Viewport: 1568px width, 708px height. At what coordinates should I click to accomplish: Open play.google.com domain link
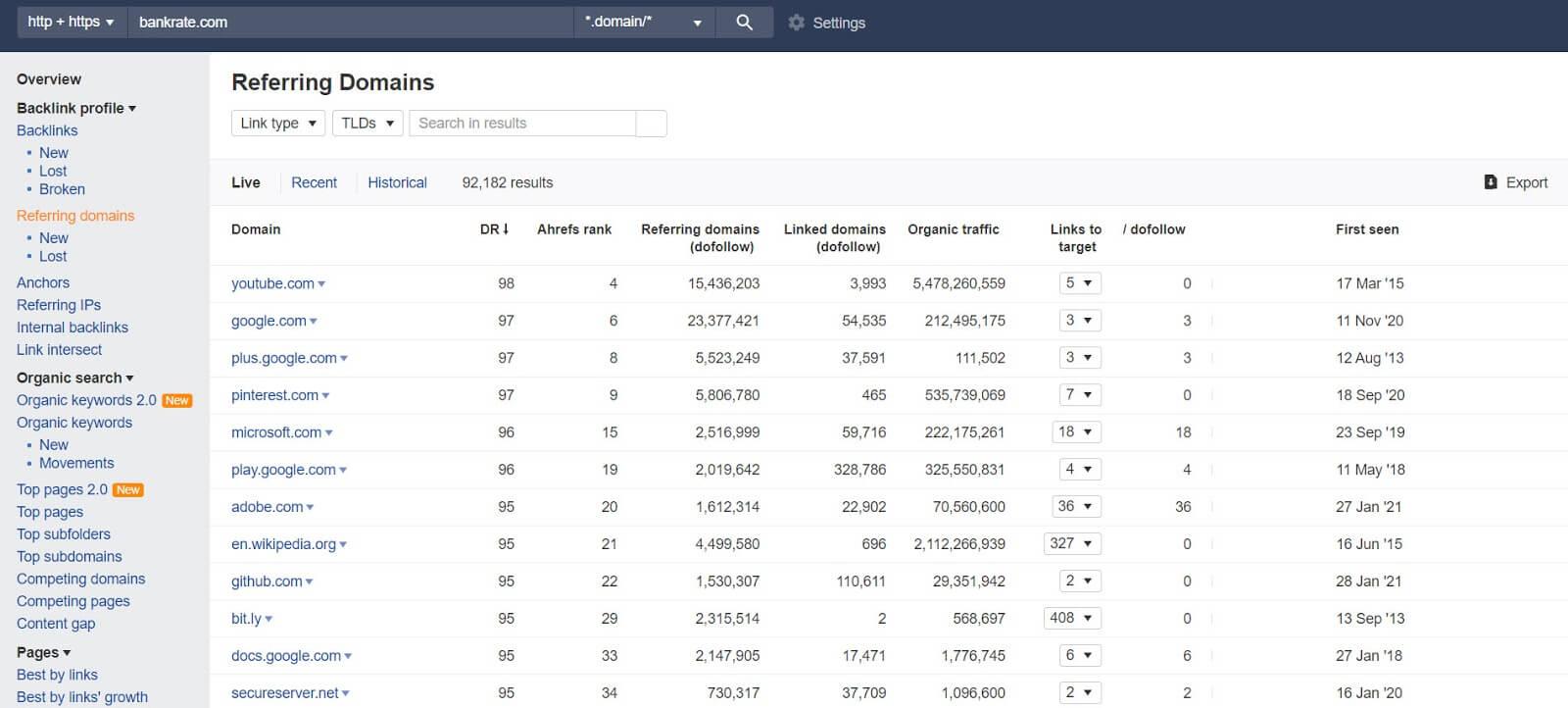click(x=283, y=470)
